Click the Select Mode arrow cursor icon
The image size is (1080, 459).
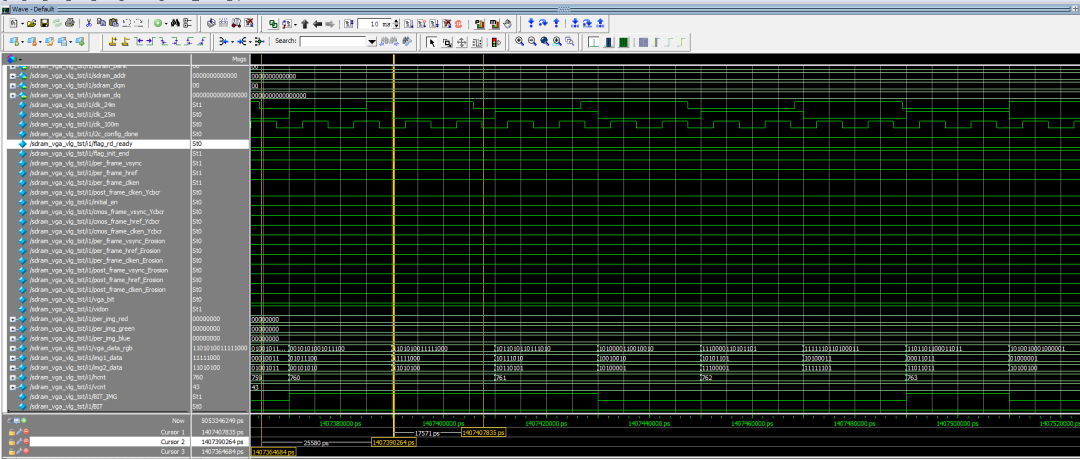(x=431, y=42)
